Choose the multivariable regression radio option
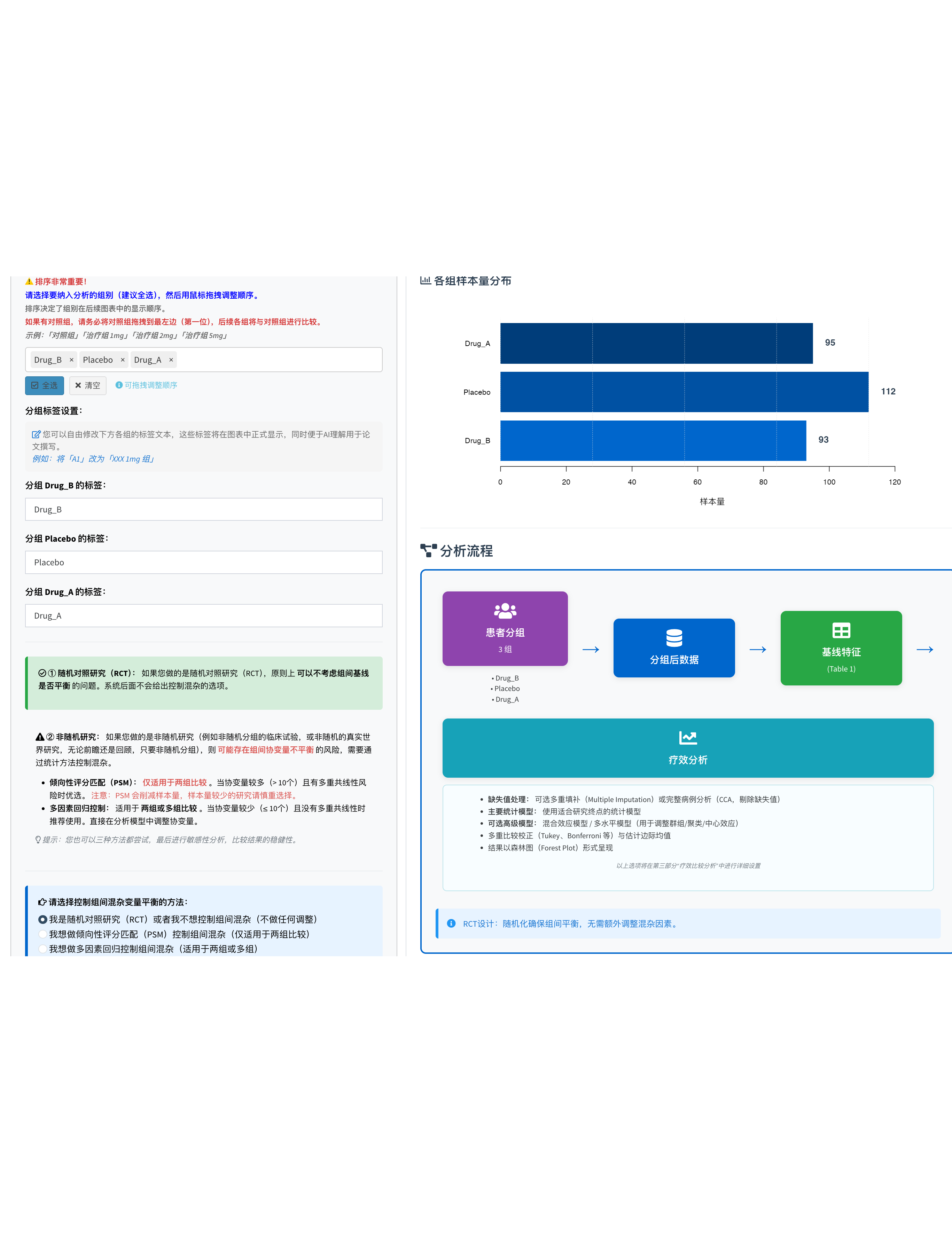Screen dimensions: 952x1233 point(42,949)
